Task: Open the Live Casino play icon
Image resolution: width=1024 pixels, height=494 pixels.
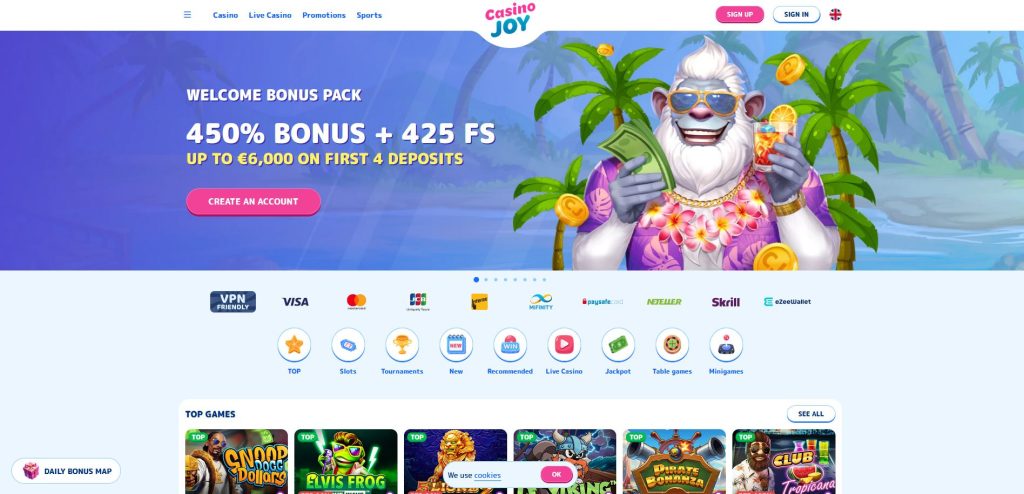Action: [x=564, y=344]
